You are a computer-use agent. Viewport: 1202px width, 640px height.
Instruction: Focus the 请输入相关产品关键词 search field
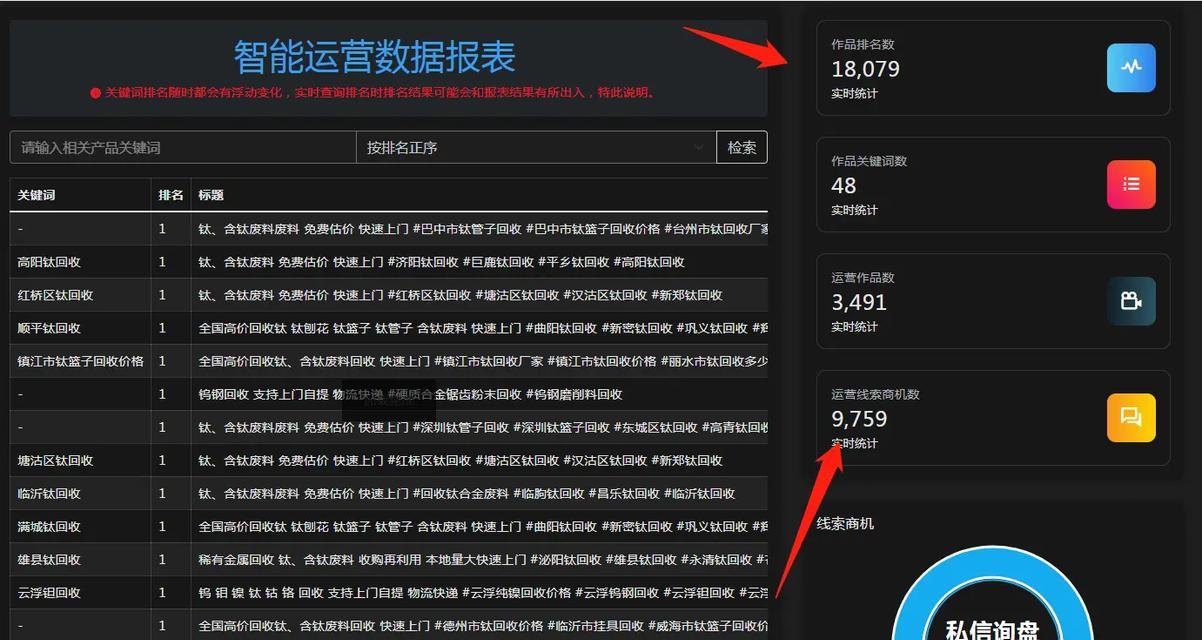pos(183,147)
